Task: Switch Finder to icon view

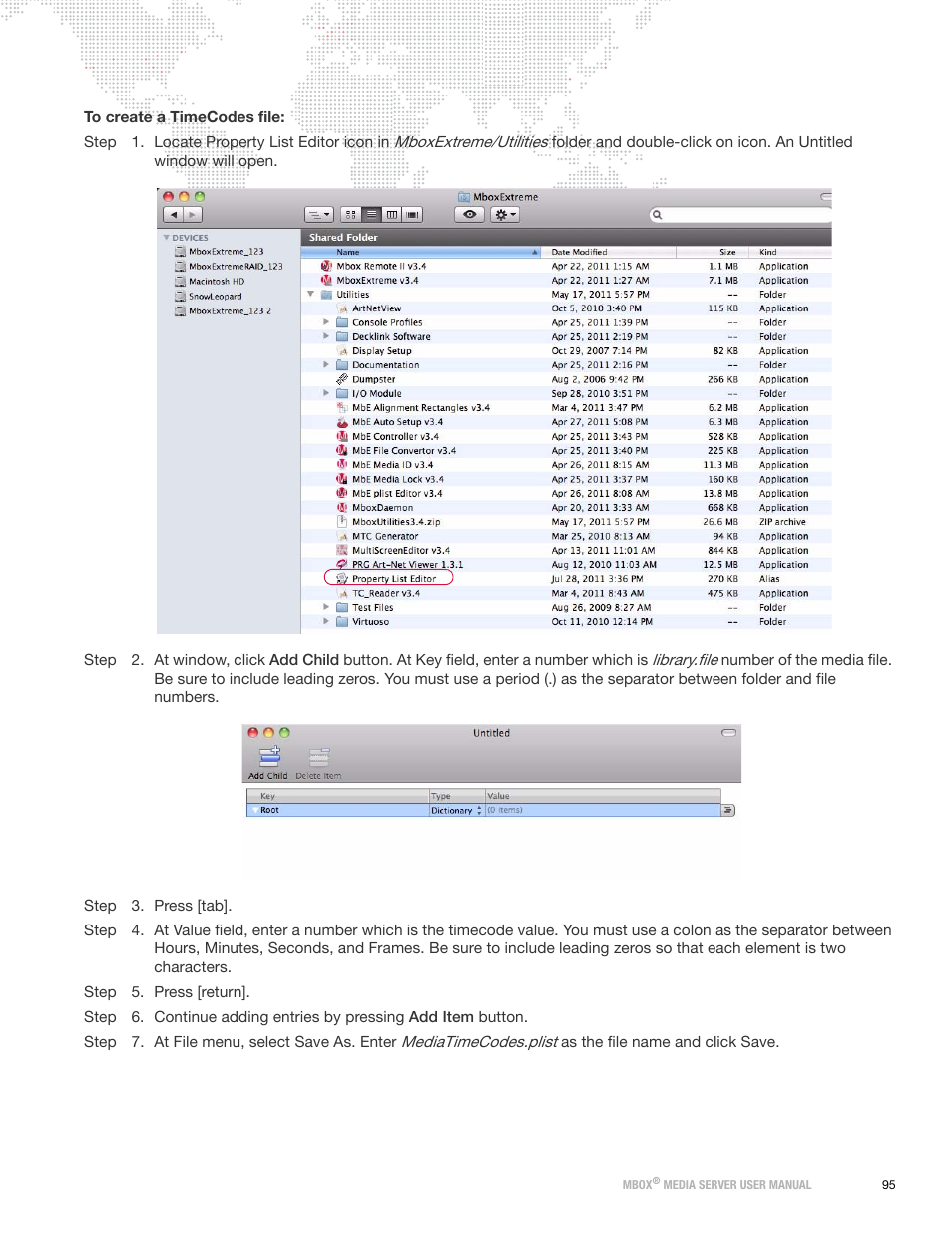Action: click(350, 215)
